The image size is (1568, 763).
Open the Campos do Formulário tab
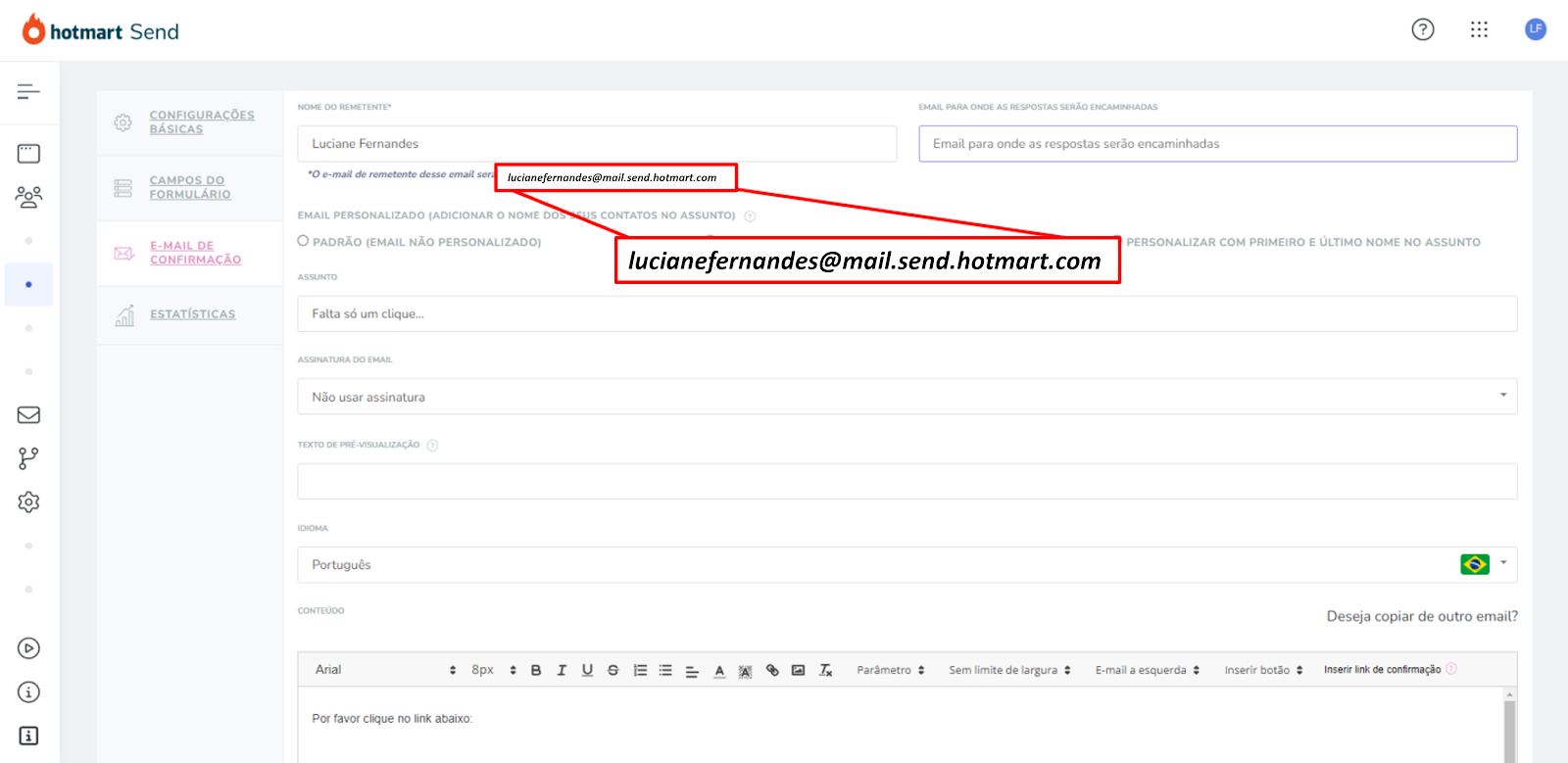click(190, 188)
